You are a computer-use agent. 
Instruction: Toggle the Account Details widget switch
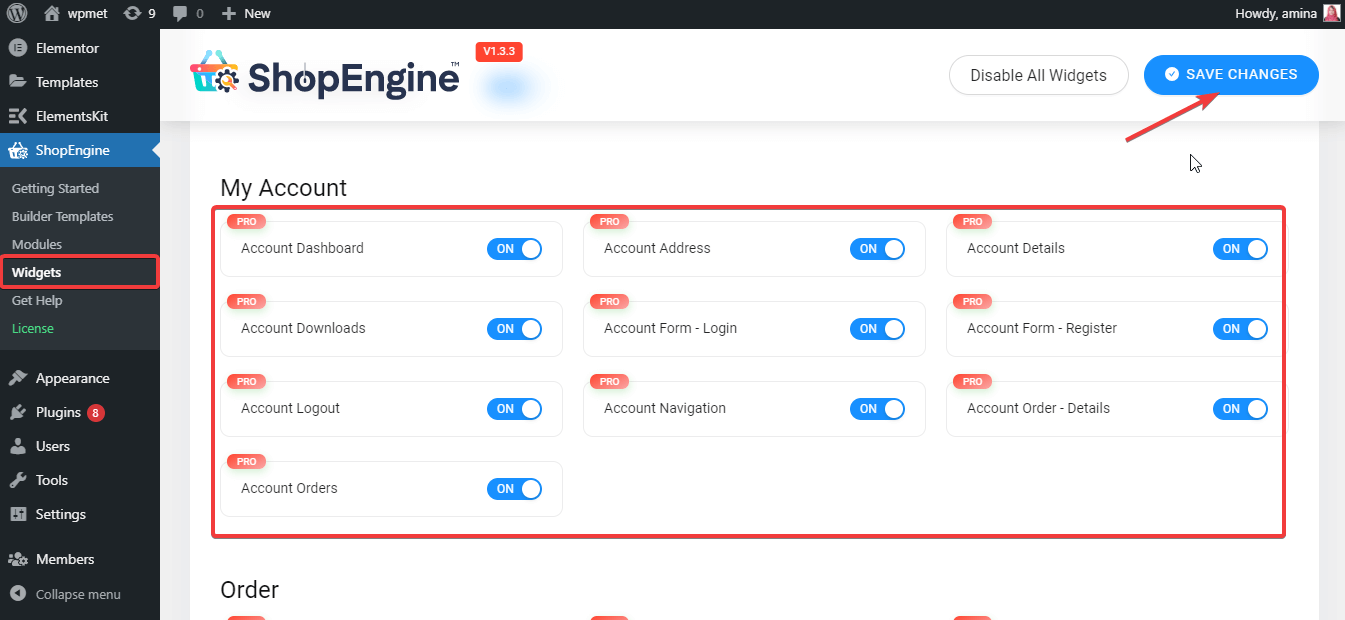[1240, 249]
